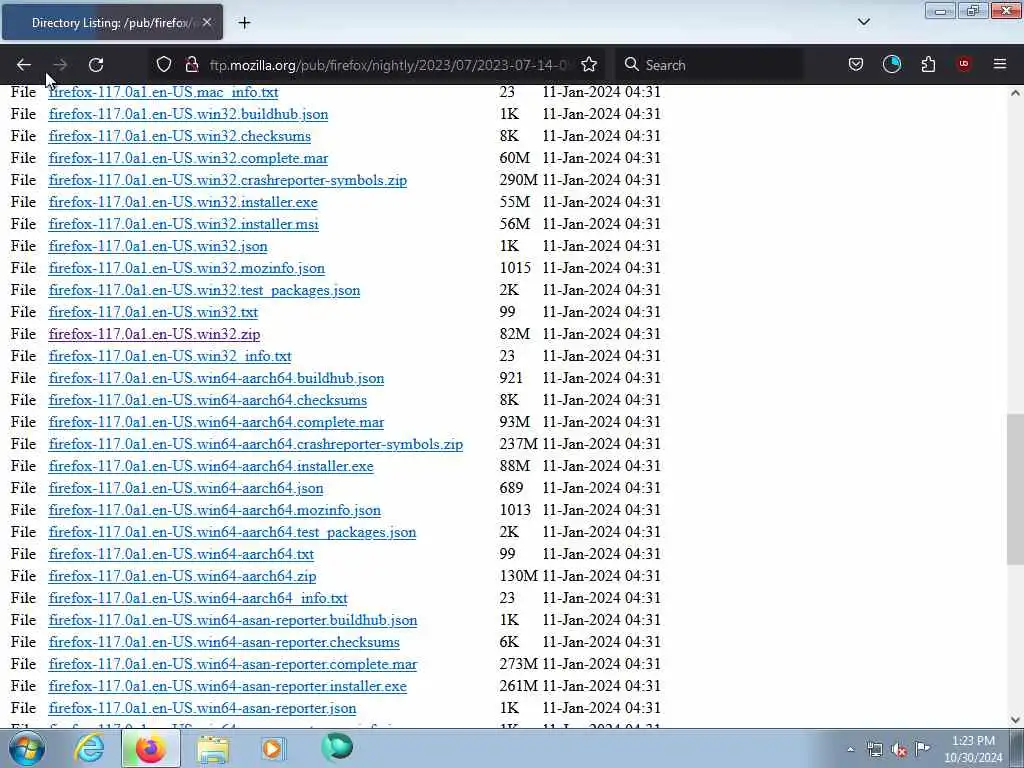Open the win64-aarch64.json link
Image resolution: width=1024 pixels, height=768 pixels.
click(x=185, y=488)
